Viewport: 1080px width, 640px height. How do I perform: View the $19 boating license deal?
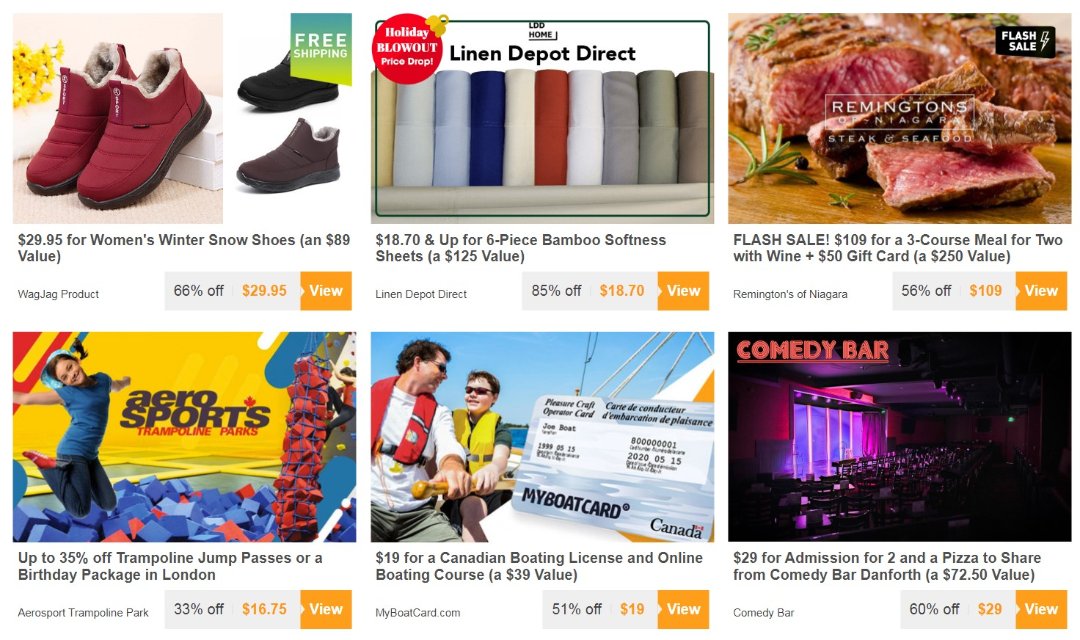tap(683, 609)
